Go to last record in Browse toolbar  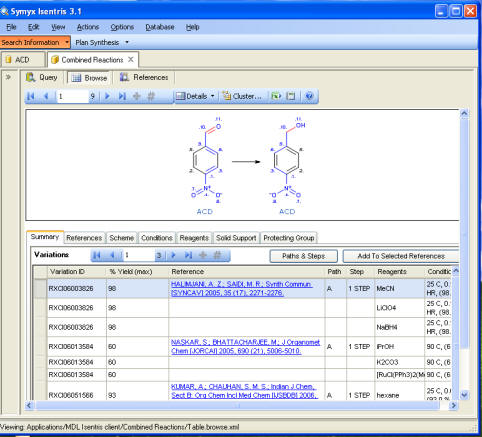click(122, 96)
